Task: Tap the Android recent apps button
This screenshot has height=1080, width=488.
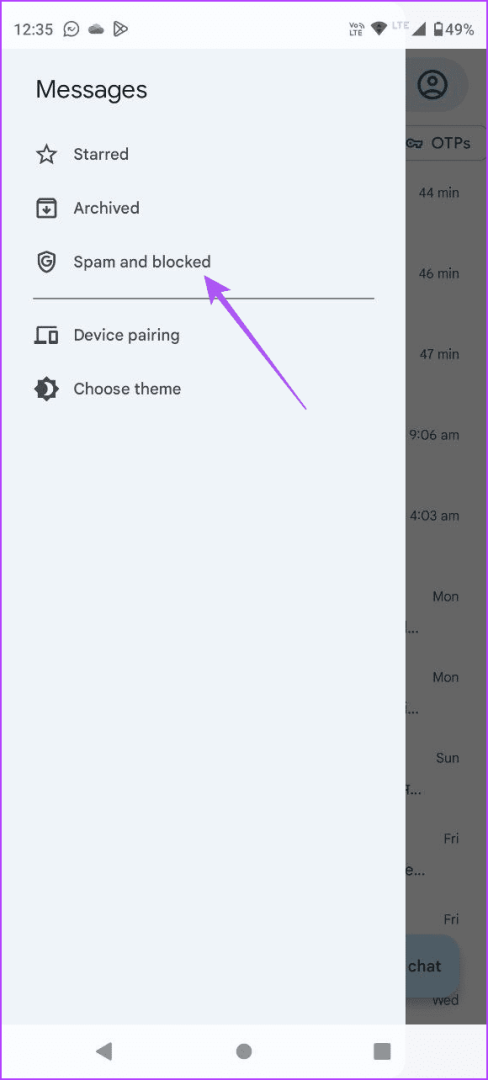Action: [382, 1050]
